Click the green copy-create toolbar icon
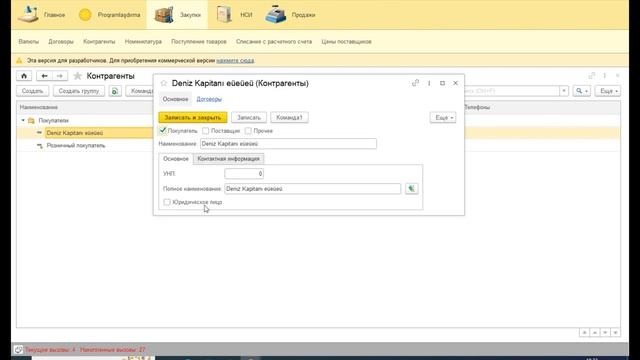This screenshot has width=640, height=360. pos(115,91)
